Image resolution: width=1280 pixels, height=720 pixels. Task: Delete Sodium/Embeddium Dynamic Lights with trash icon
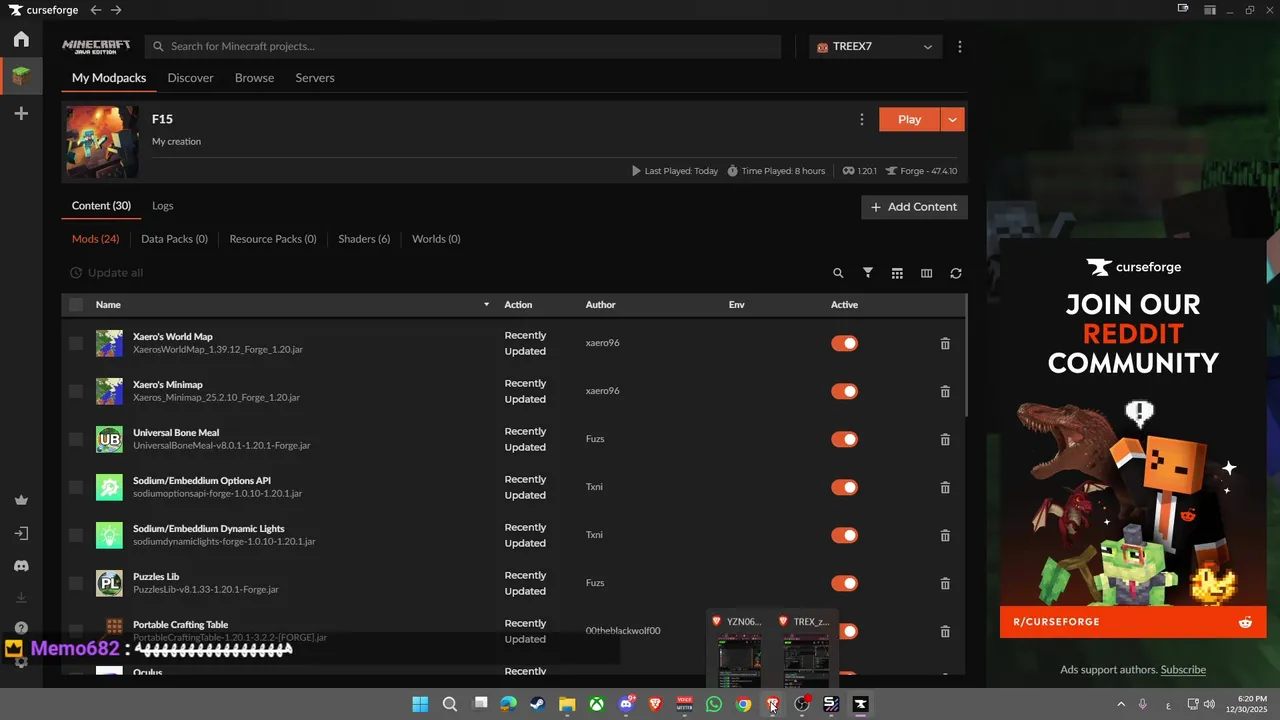(945, 535)
